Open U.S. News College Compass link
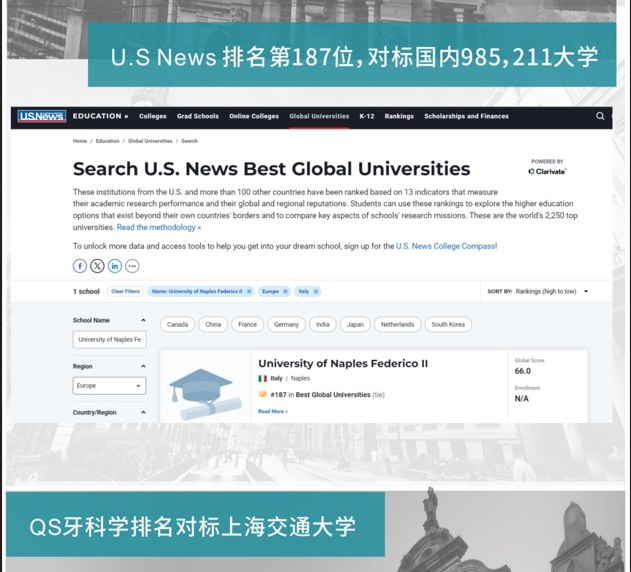Screen dimensions: 631x572 tap(446, 246)
